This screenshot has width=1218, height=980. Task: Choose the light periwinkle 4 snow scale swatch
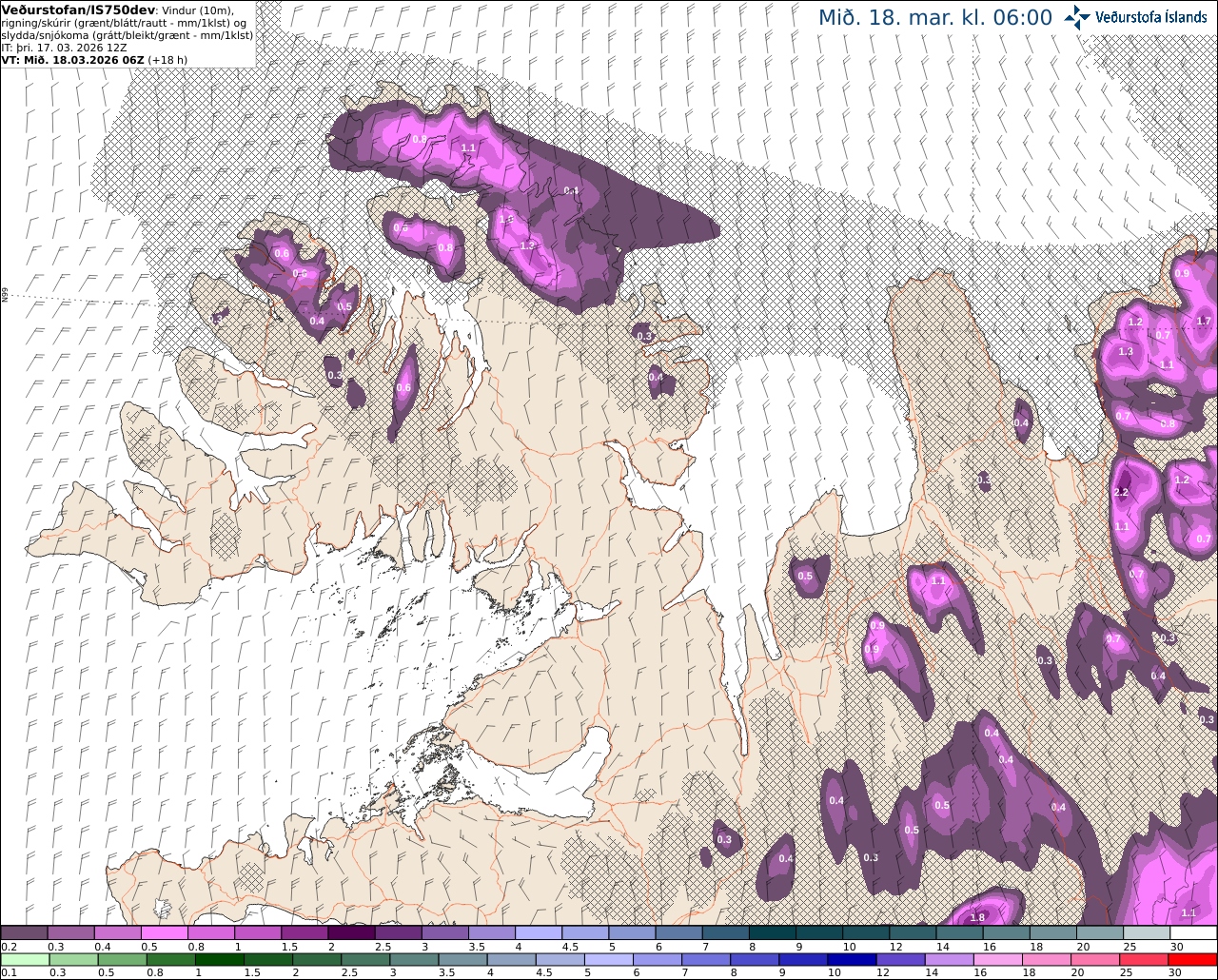[x=539, y=933]
